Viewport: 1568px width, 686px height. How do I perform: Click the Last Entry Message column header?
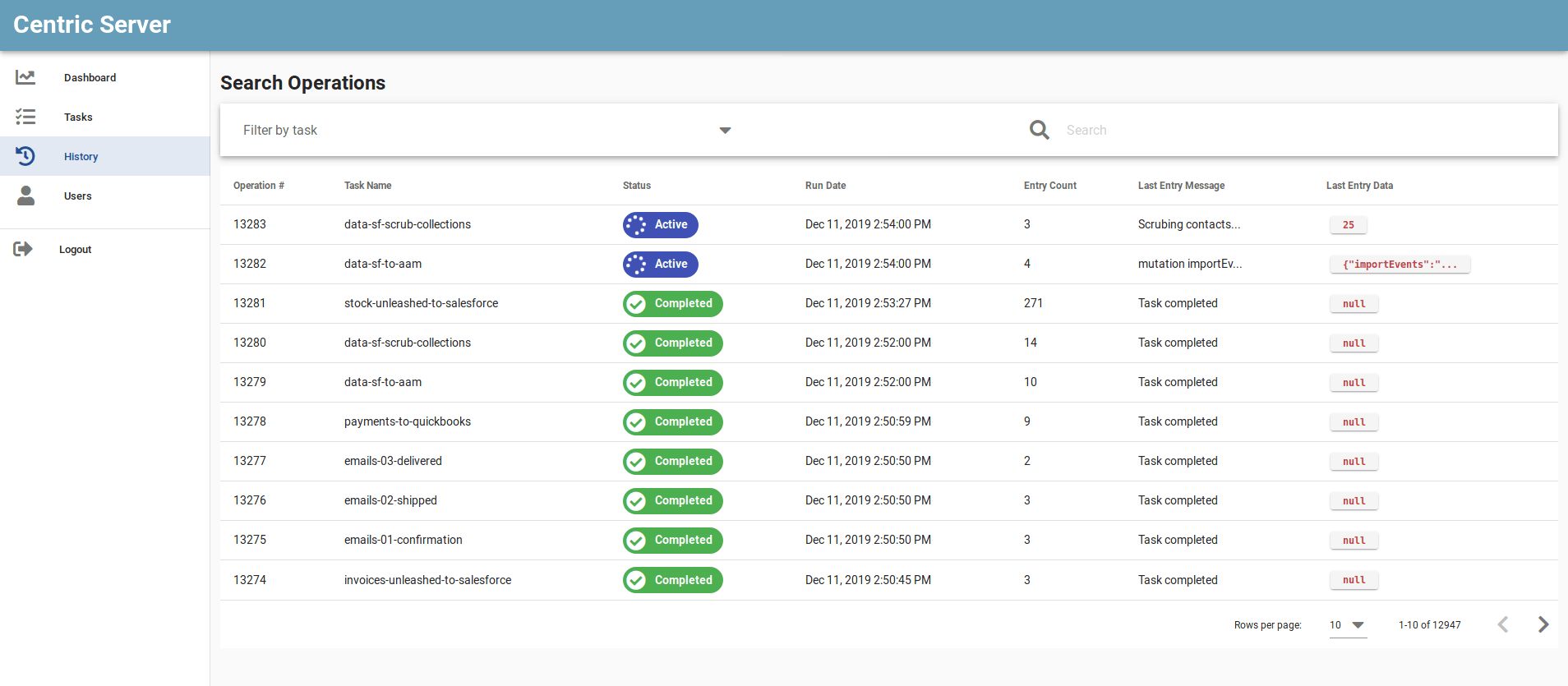pos(1181,186)
